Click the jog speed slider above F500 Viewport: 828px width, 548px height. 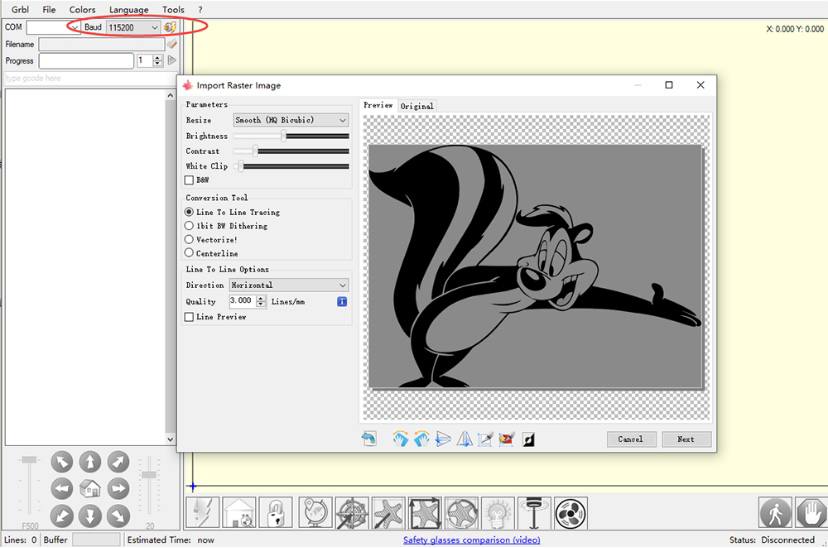[x=30, y=487]
